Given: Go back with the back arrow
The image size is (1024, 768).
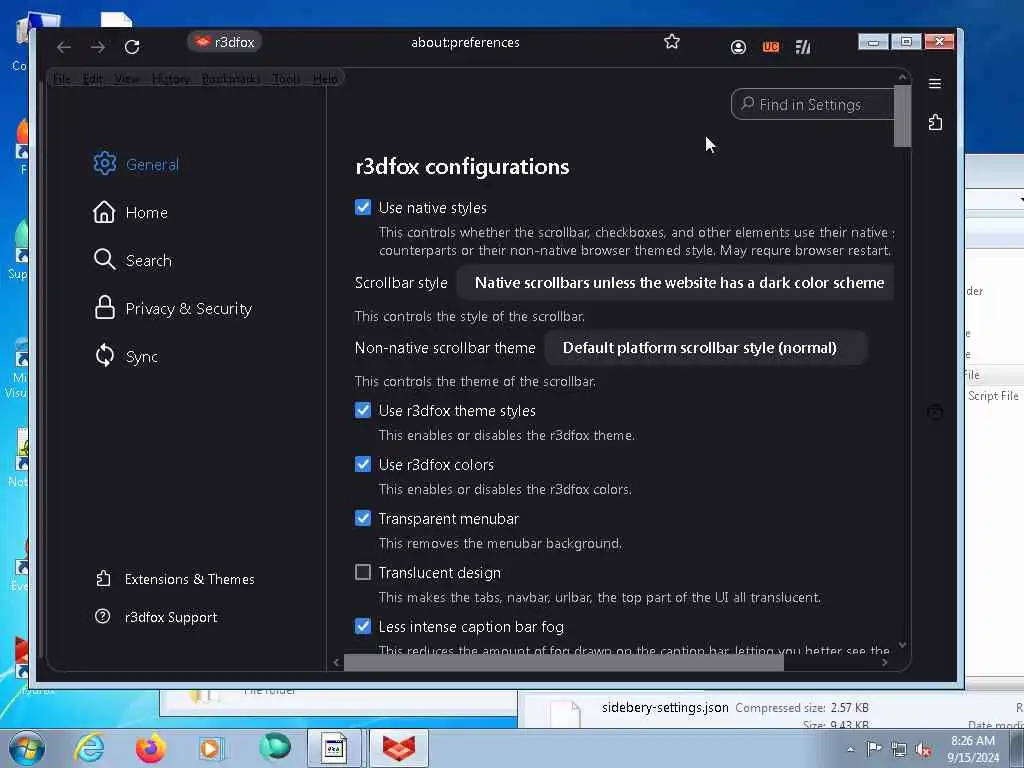Looking at the screenshot, I should tap(63, 47).
